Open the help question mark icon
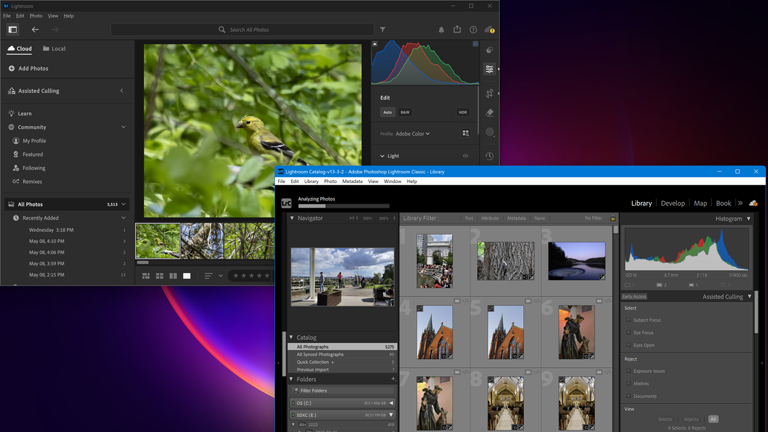This screenshot has height=432, width=768. click(x=473, y=30)
